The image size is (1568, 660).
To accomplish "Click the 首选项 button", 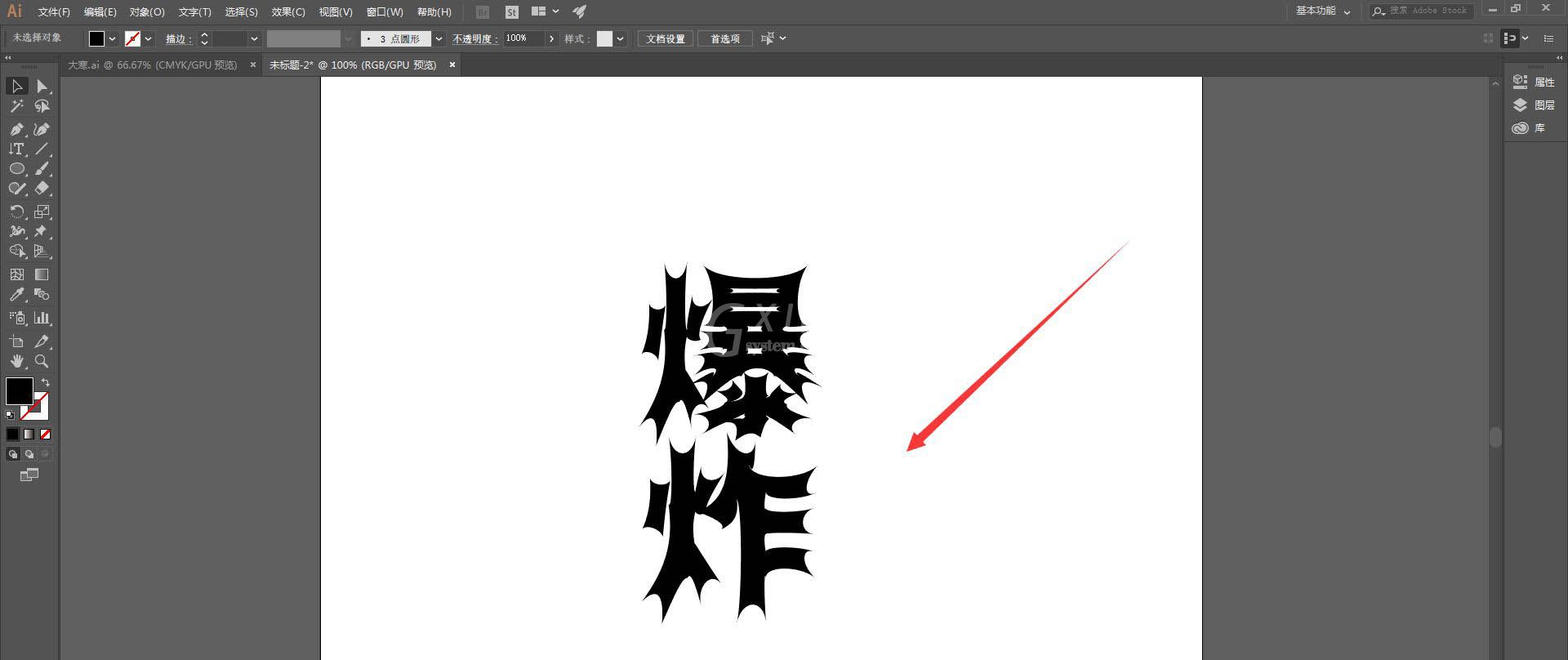I will [x=724, y=38].
